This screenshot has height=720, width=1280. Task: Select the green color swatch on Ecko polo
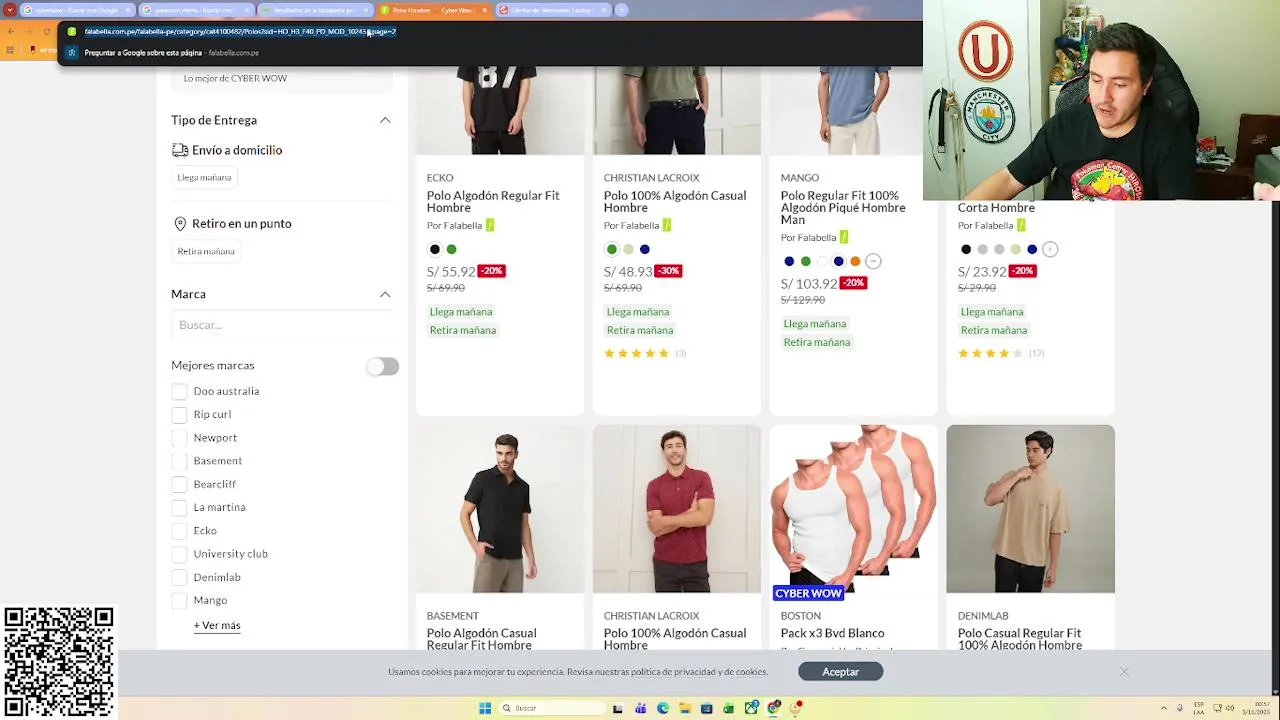click(x=451, y=249)
